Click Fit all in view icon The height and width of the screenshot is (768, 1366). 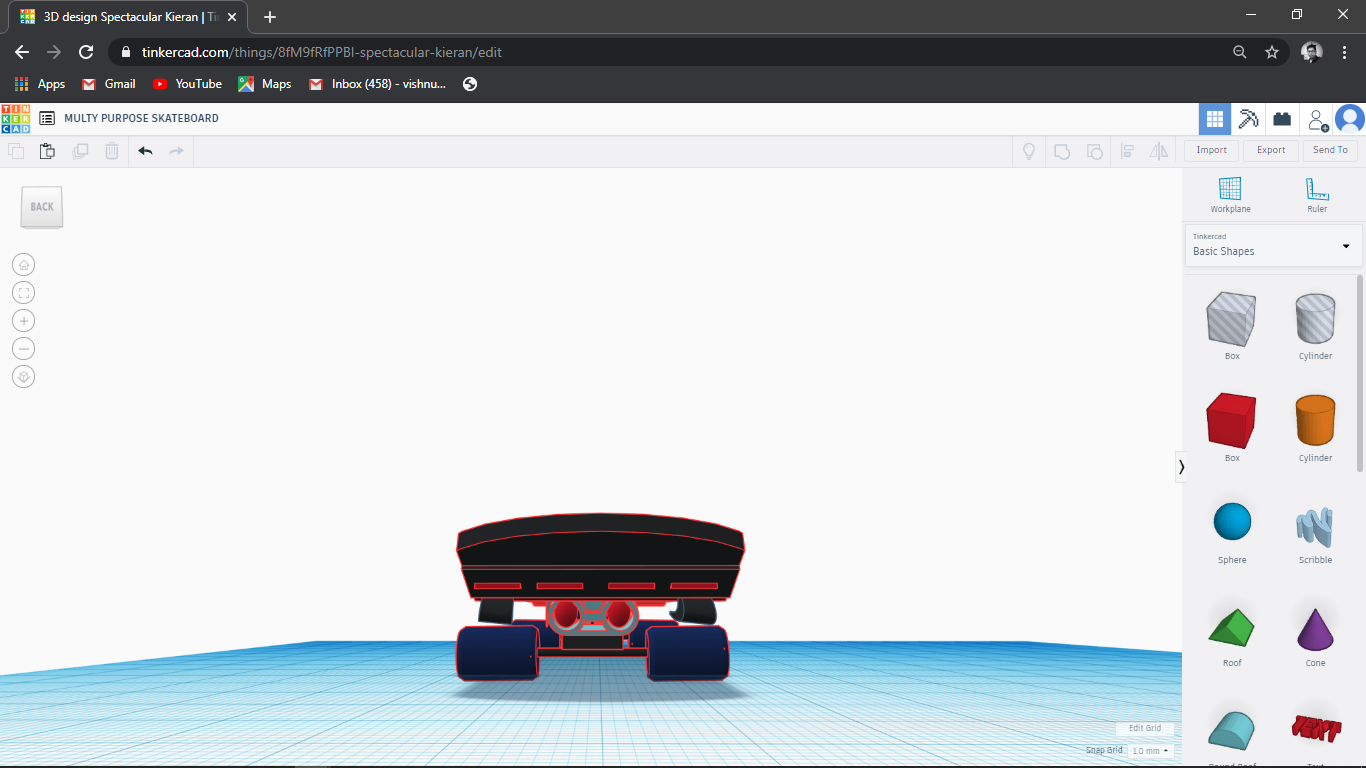tap(24, 293)
